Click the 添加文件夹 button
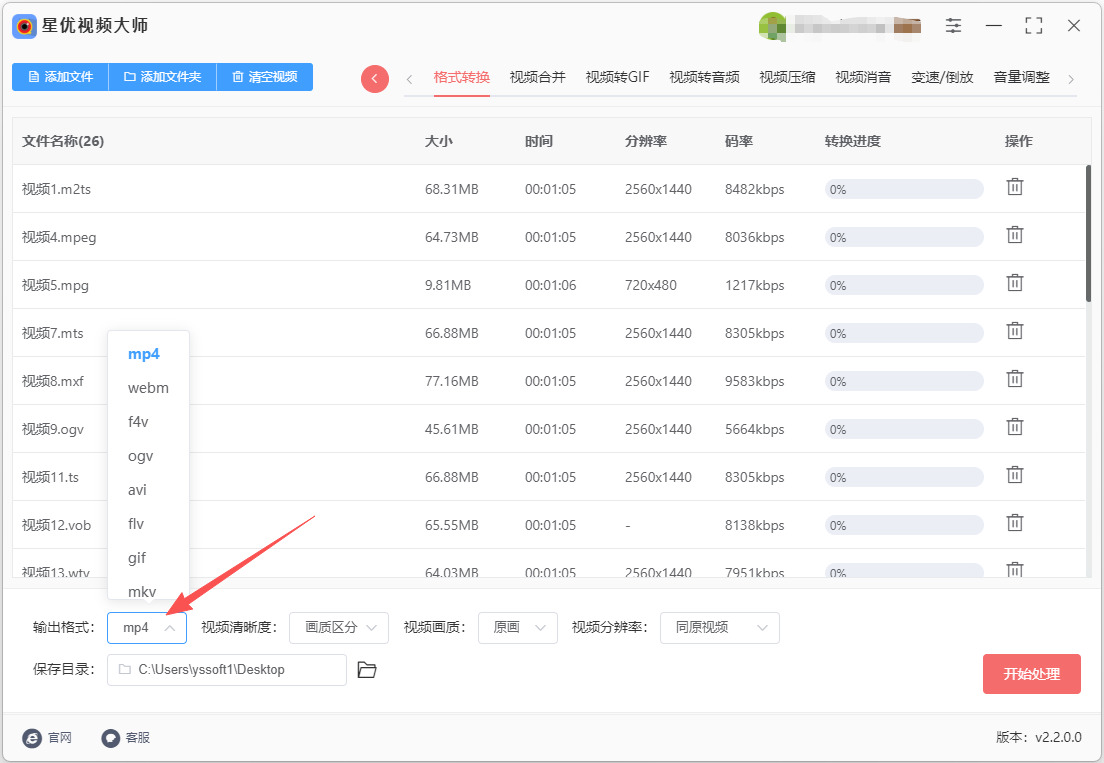The height and width of the screenshot is (763, 1104). click(x=163, y=77)
